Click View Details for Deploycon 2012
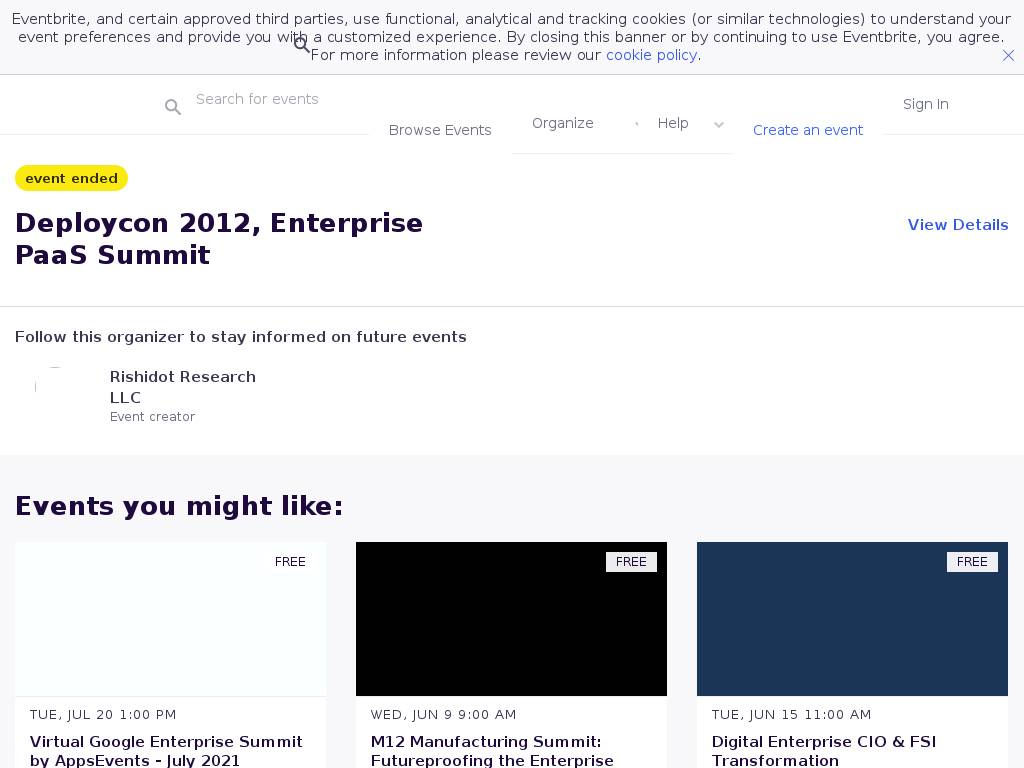 957,225
